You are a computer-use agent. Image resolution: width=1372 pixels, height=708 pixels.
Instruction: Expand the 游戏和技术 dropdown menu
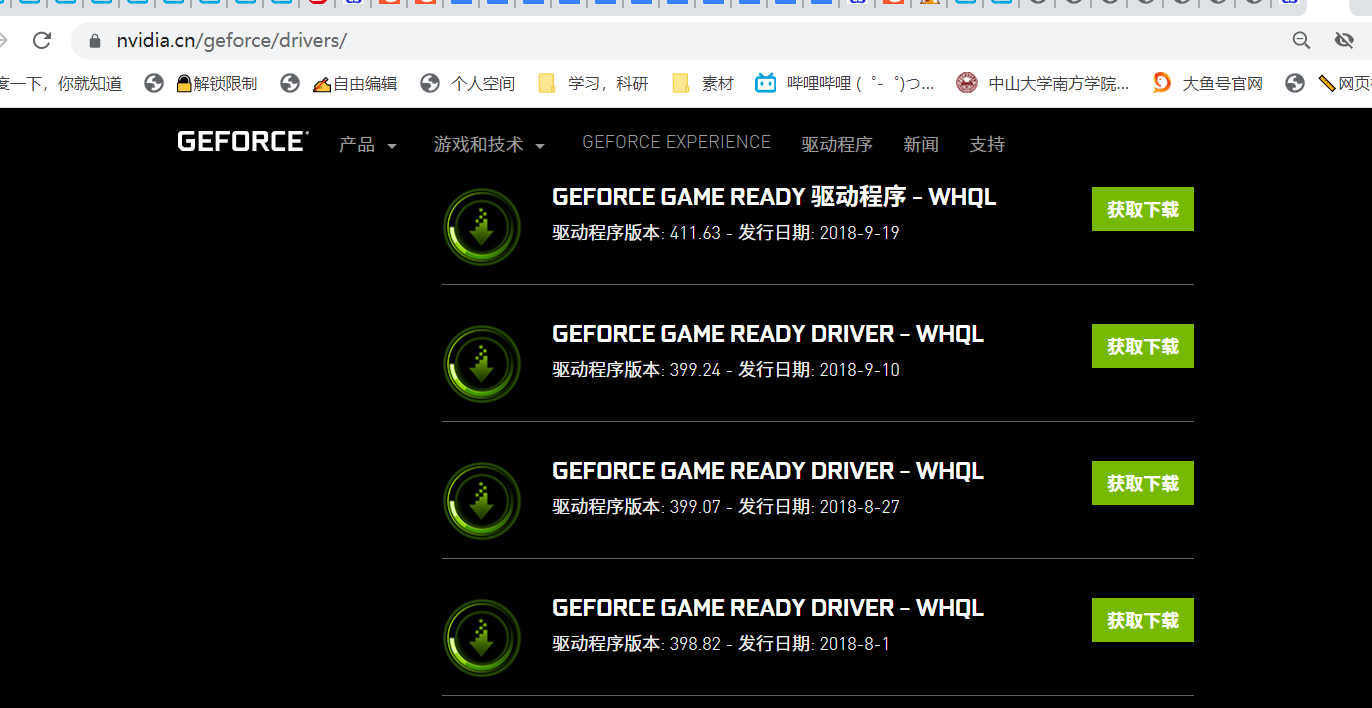tap(489, 145)
